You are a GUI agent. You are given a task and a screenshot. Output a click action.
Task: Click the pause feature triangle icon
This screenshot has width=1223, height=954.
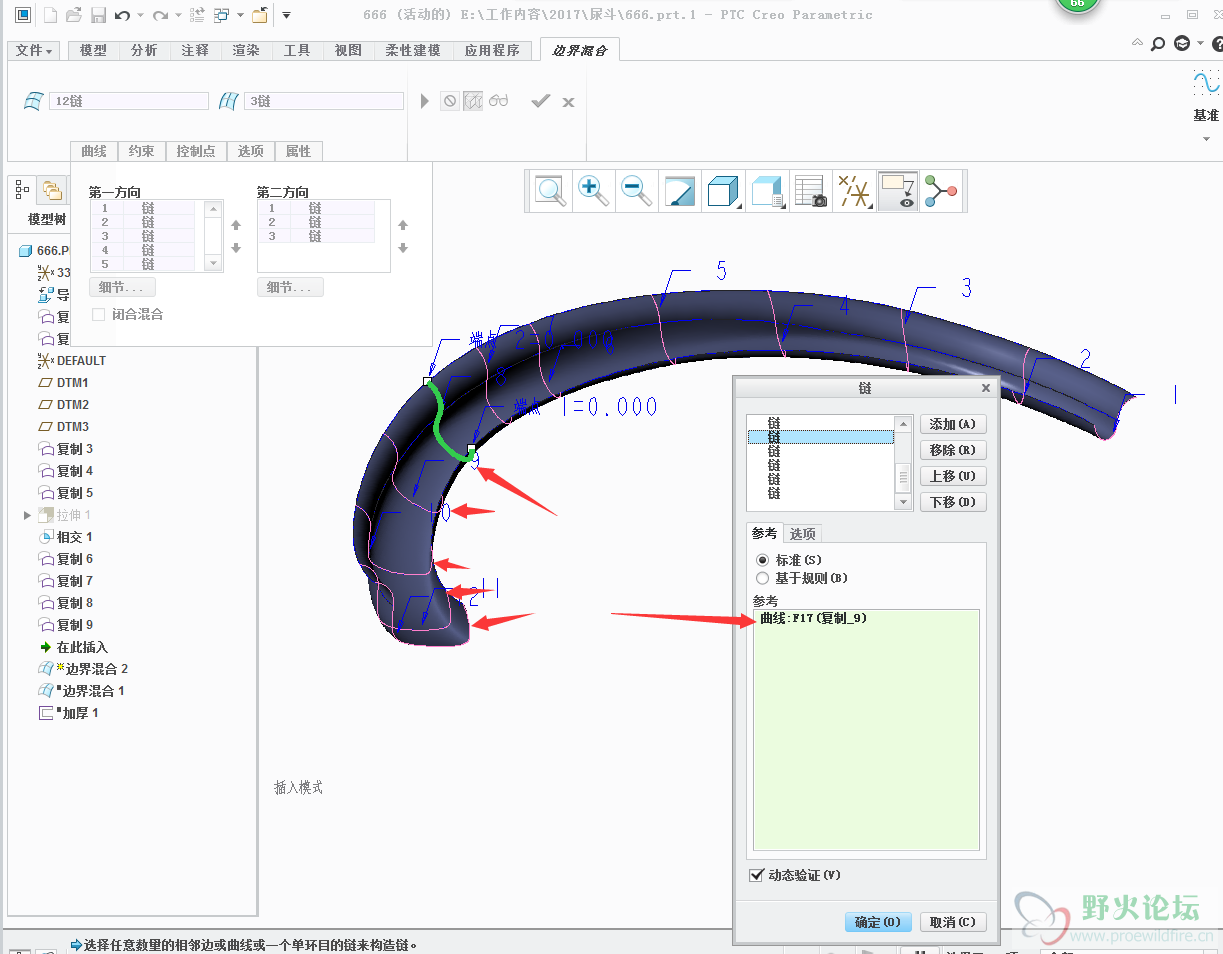pyautogui.click(x=425, y=101)
